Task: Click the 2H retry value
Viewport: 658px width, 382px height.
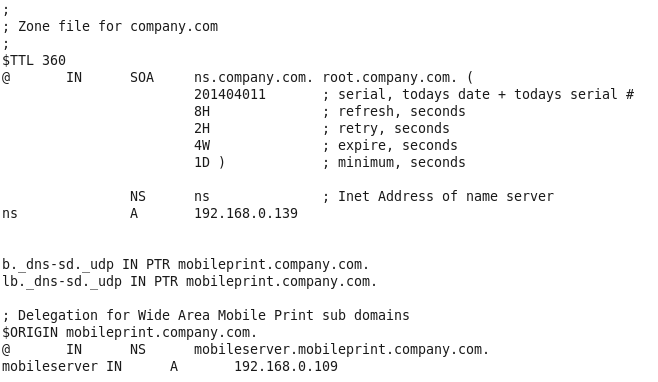Action: [x=202, y=128]
